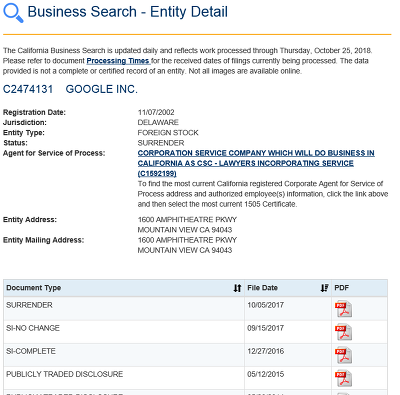Click the Entity Type label
Image resolution: width=400 pixels, height=395 pixels.
point(24,133)
